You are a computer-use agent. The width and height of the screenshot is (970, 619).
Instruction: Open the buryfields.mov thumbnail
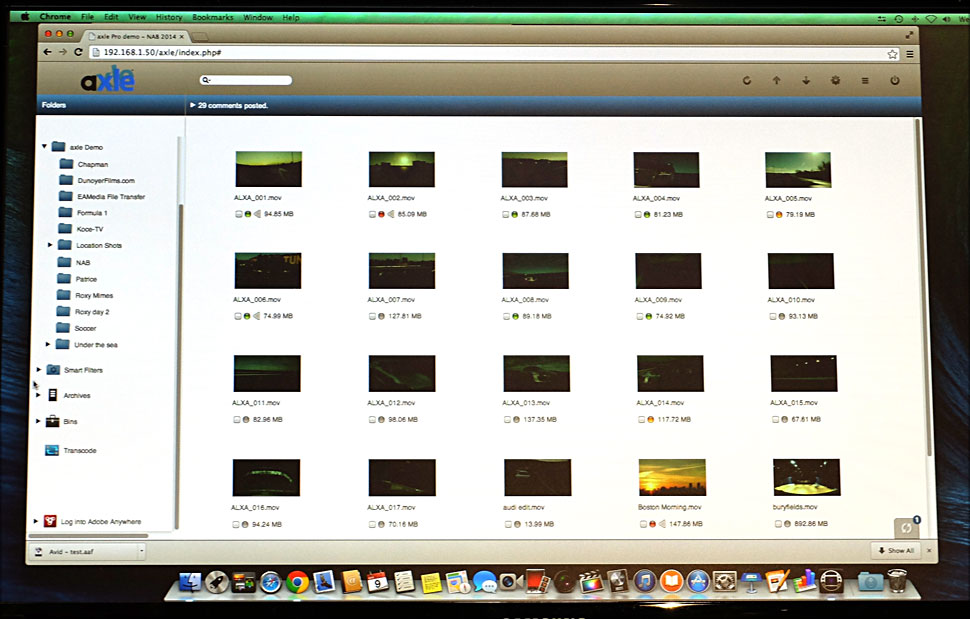click(806, 478)
